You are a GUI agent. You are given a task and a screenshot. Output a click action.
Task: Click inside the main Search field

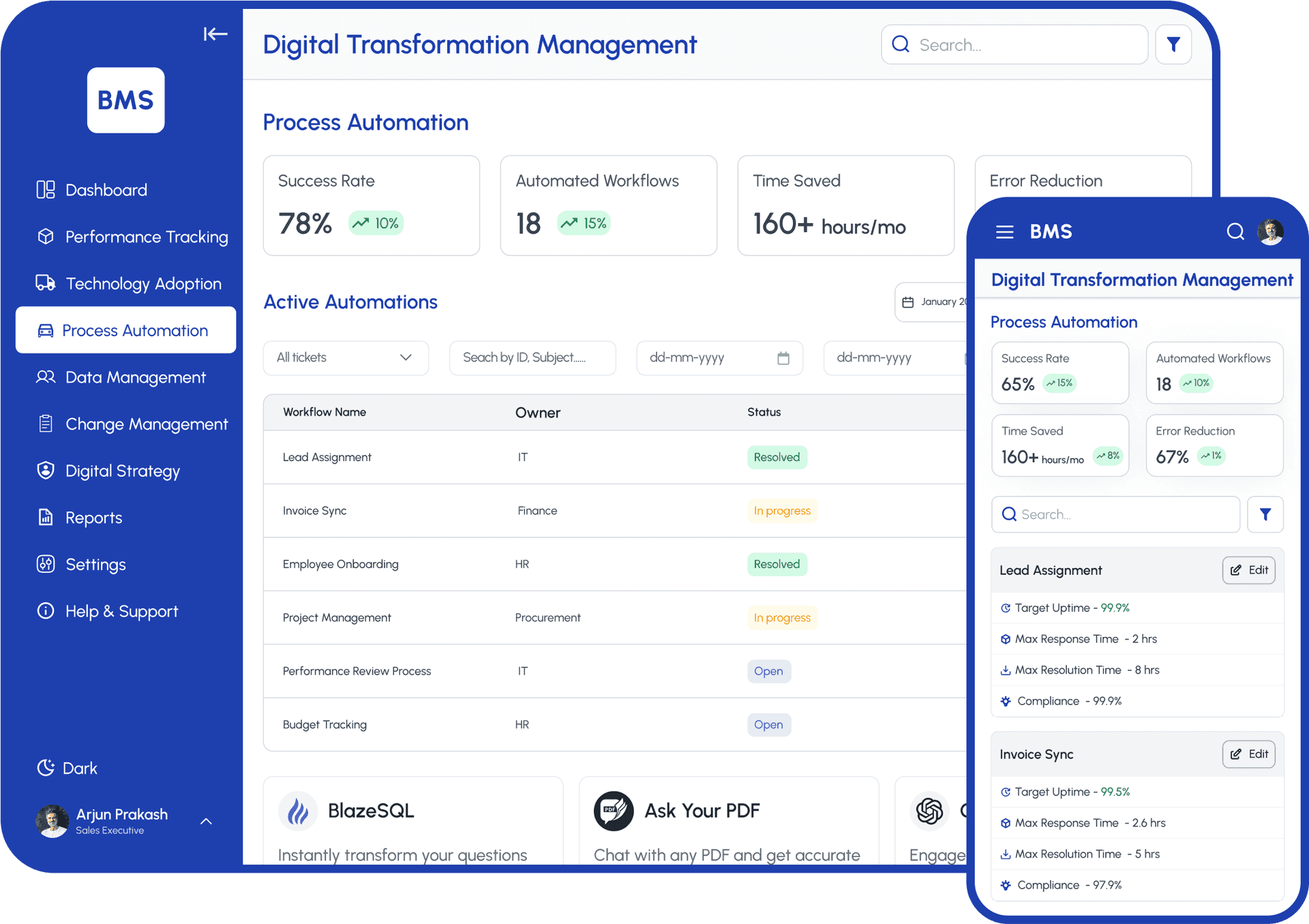point(1016,44)
